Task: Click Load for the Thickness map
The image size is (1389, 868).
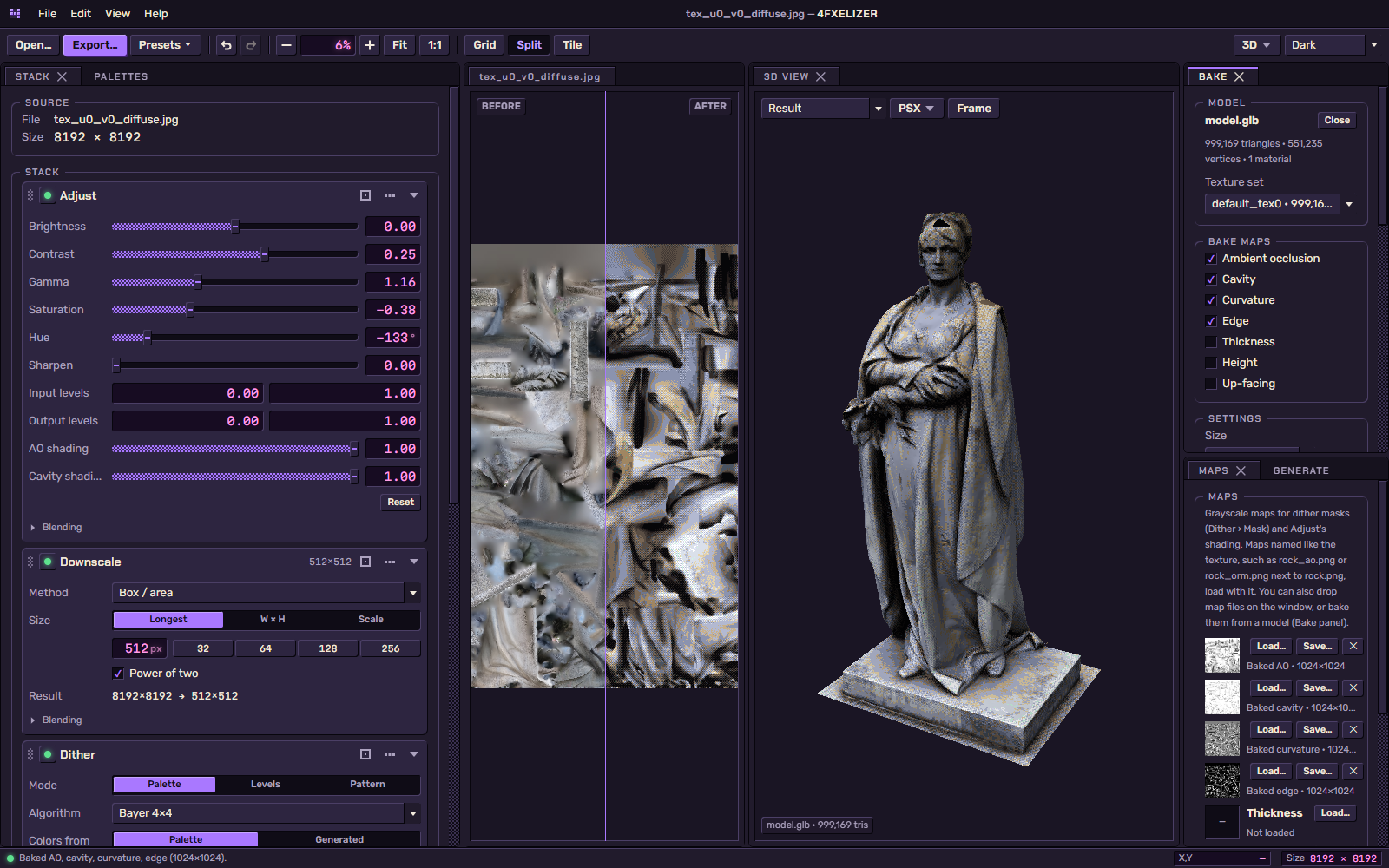Action: tap(1335, 812)
